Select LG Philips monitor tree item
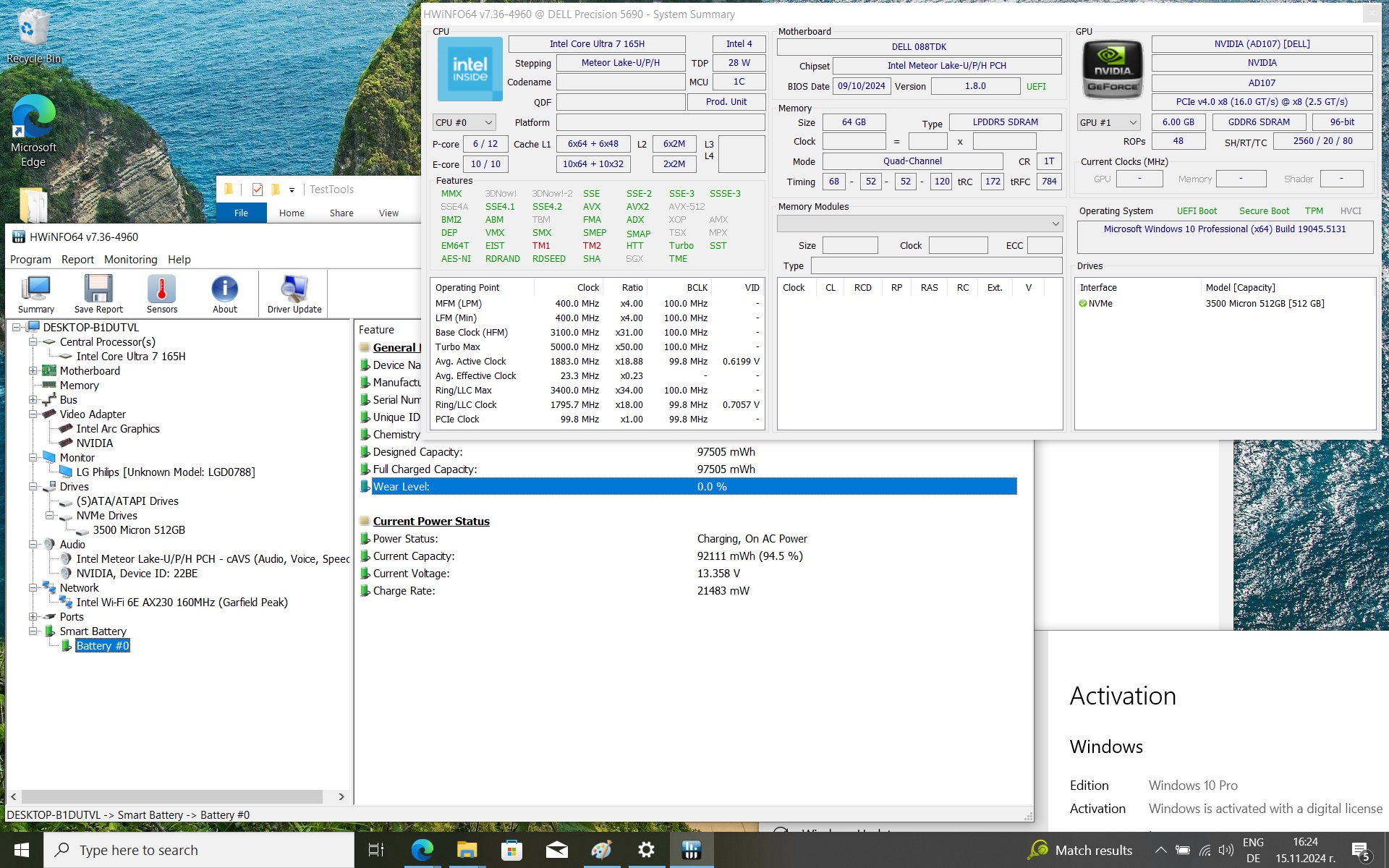Viewport: 1389px width, 868px height. (166, 472)
